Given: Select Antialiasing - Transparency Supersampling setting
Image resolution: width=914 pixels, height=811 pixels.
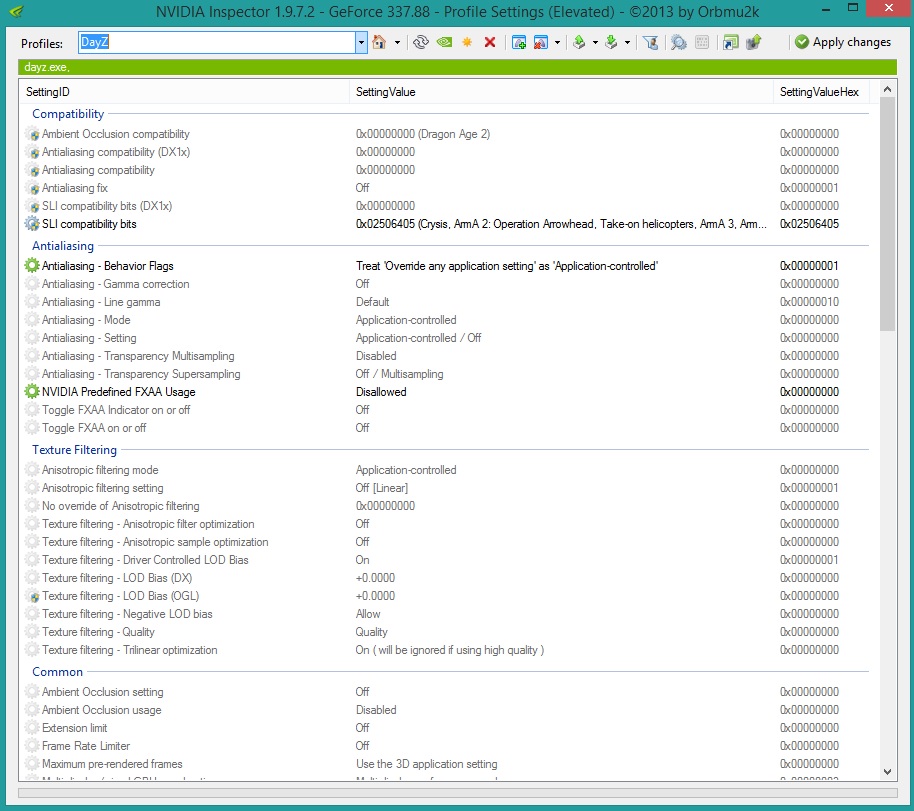Looking at the screenshot, I should click(449, 374).
